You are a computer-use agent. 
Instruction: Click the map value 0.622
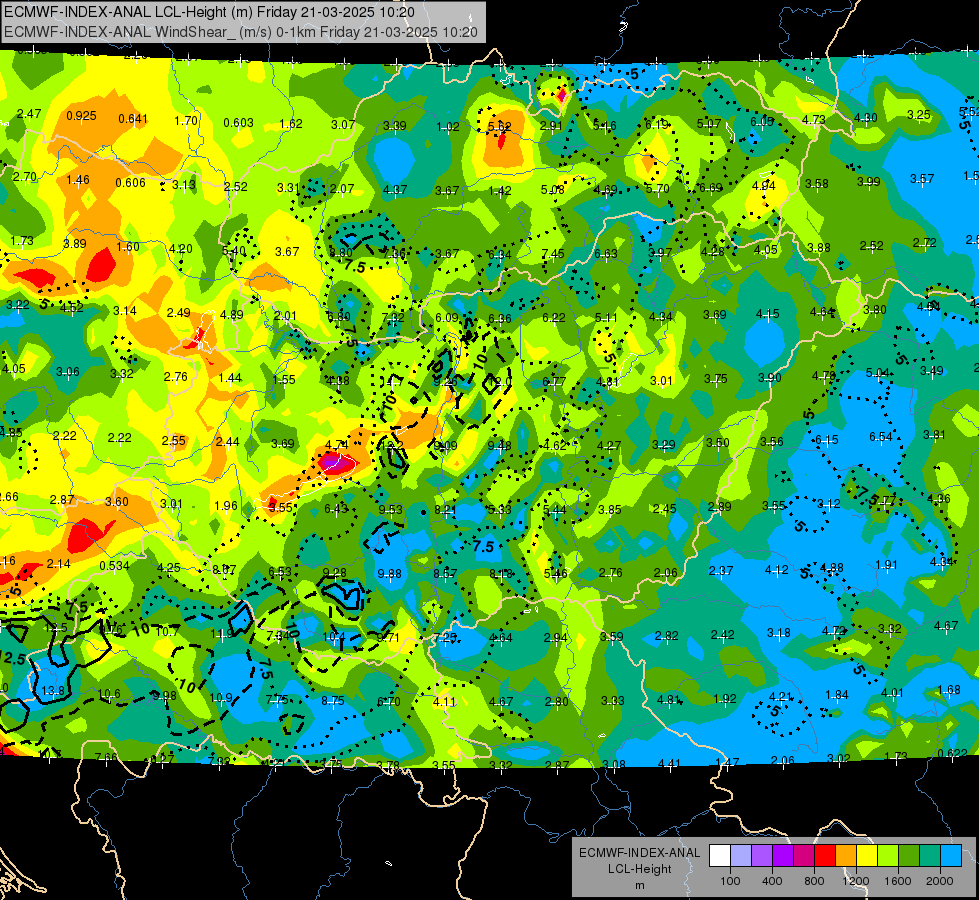tap(952, 753)
